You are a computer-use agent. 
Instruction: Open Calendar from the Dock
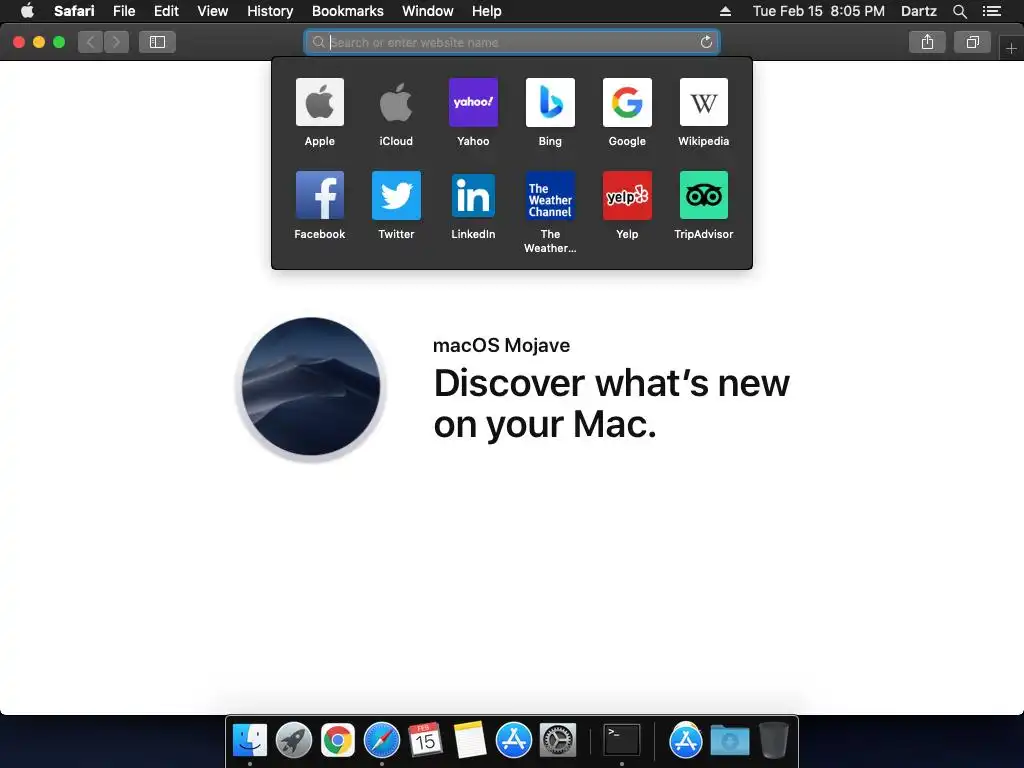click(x=425, y=740)
